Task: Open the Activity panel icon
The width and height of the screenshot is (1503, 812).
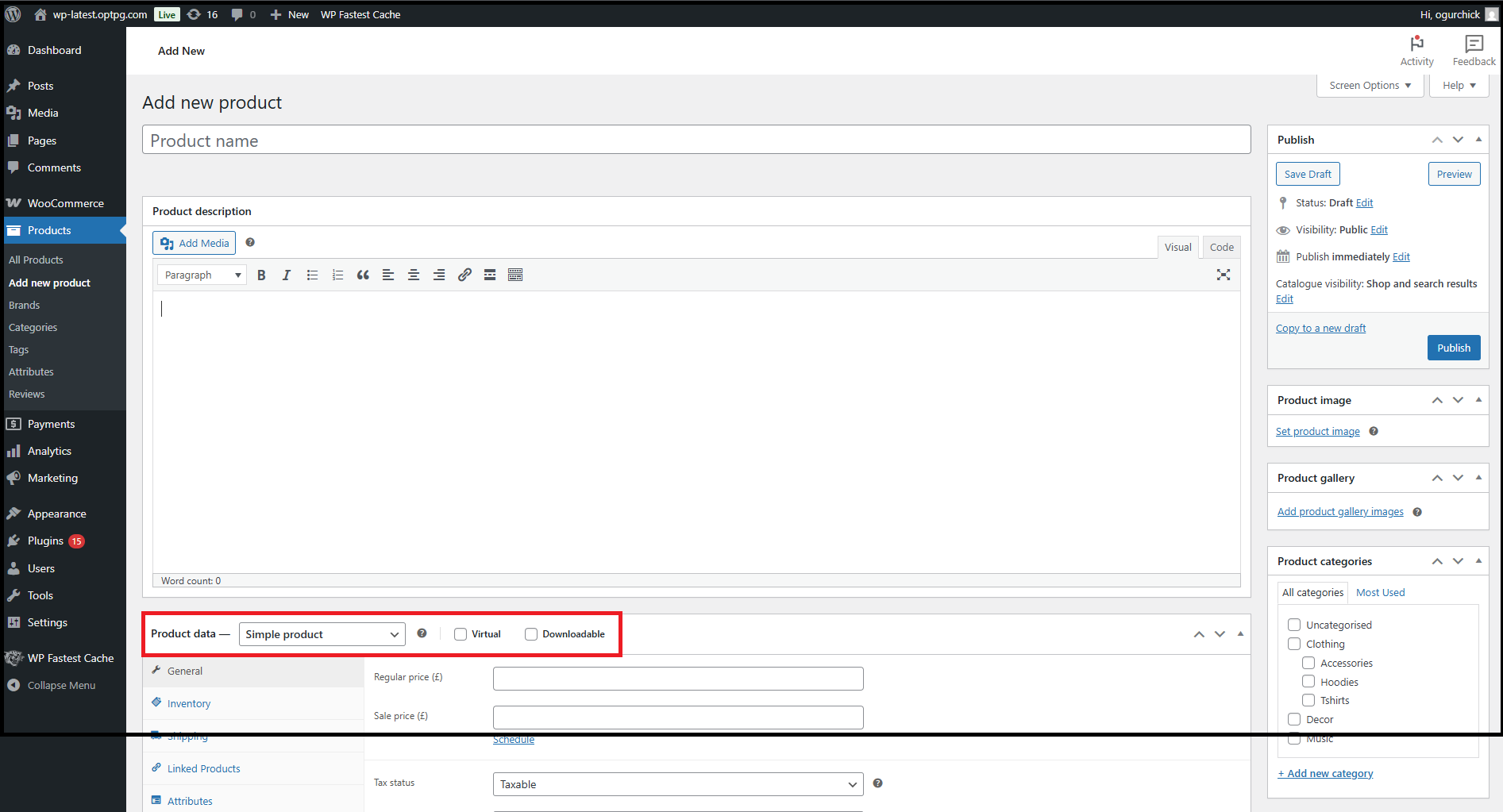Action: (1416, 51)
